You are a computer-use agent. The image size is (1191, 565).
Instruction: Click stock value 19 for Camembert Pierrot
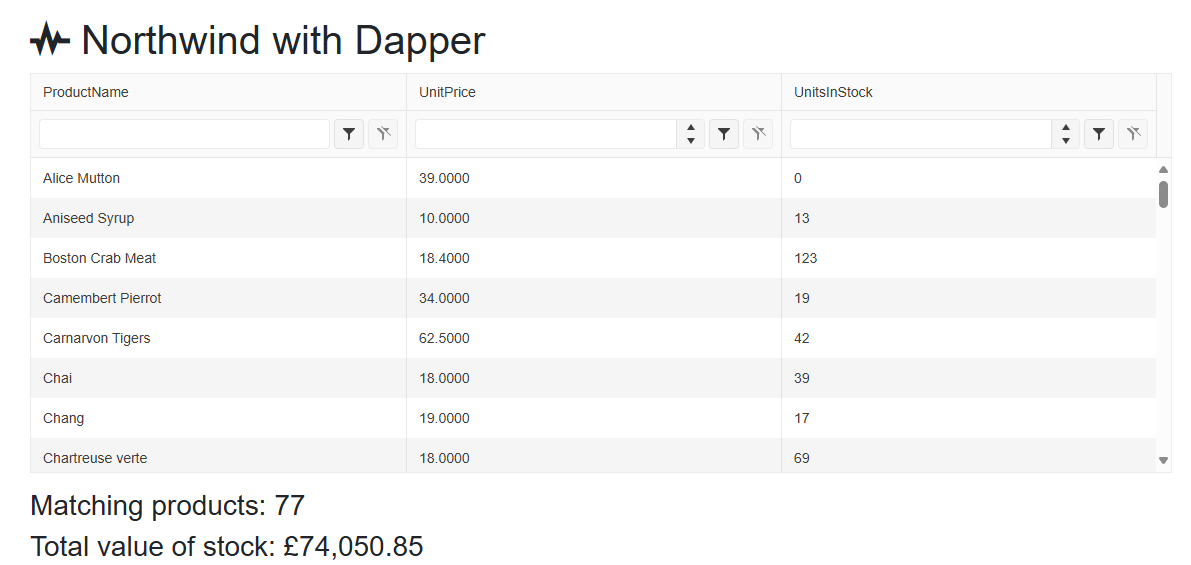pos(969,298)
